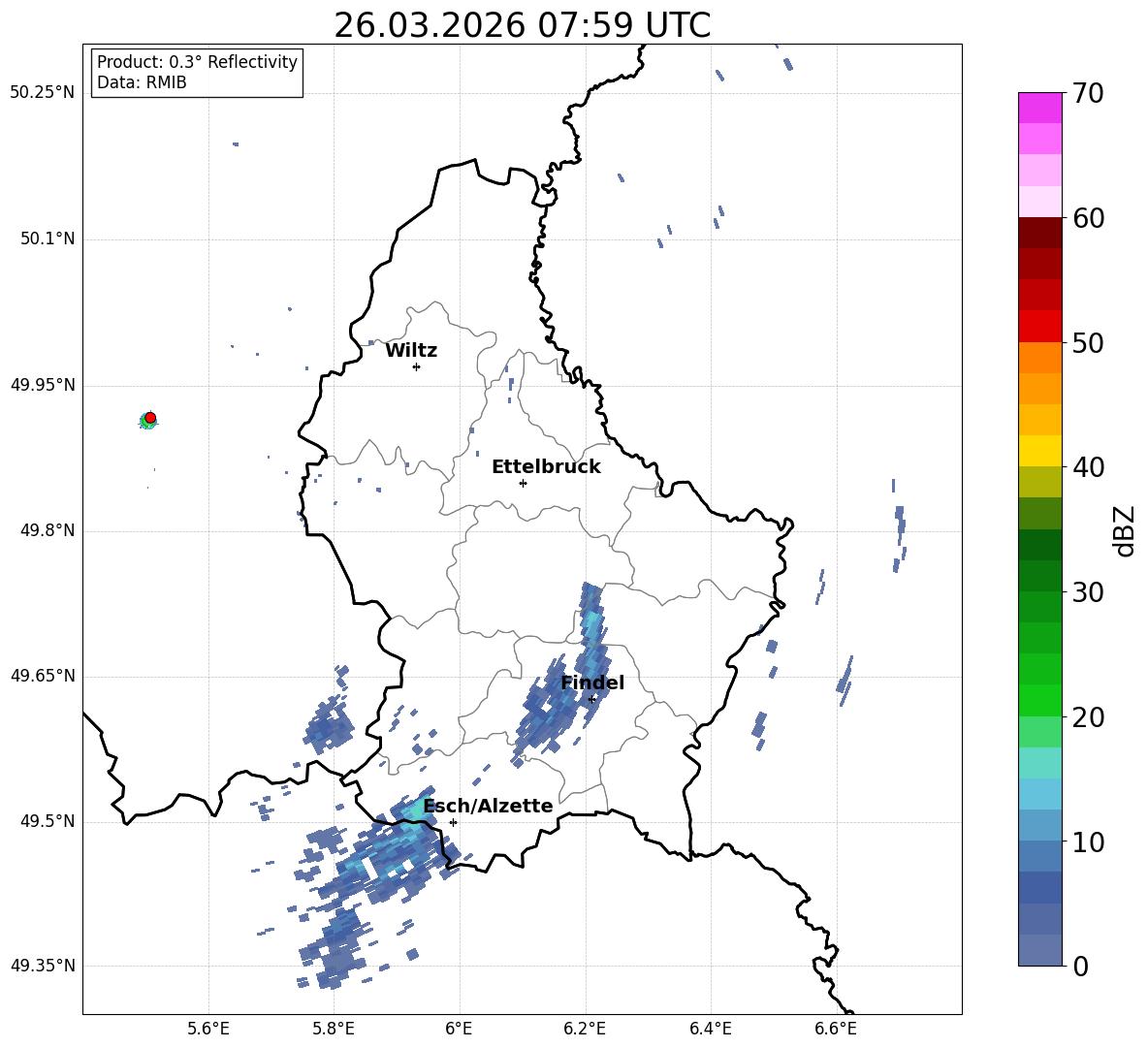This screenshot has width=1148, height=1048.
Task: Click the 6°E longitude label
Action: [x=459, y=1029]
